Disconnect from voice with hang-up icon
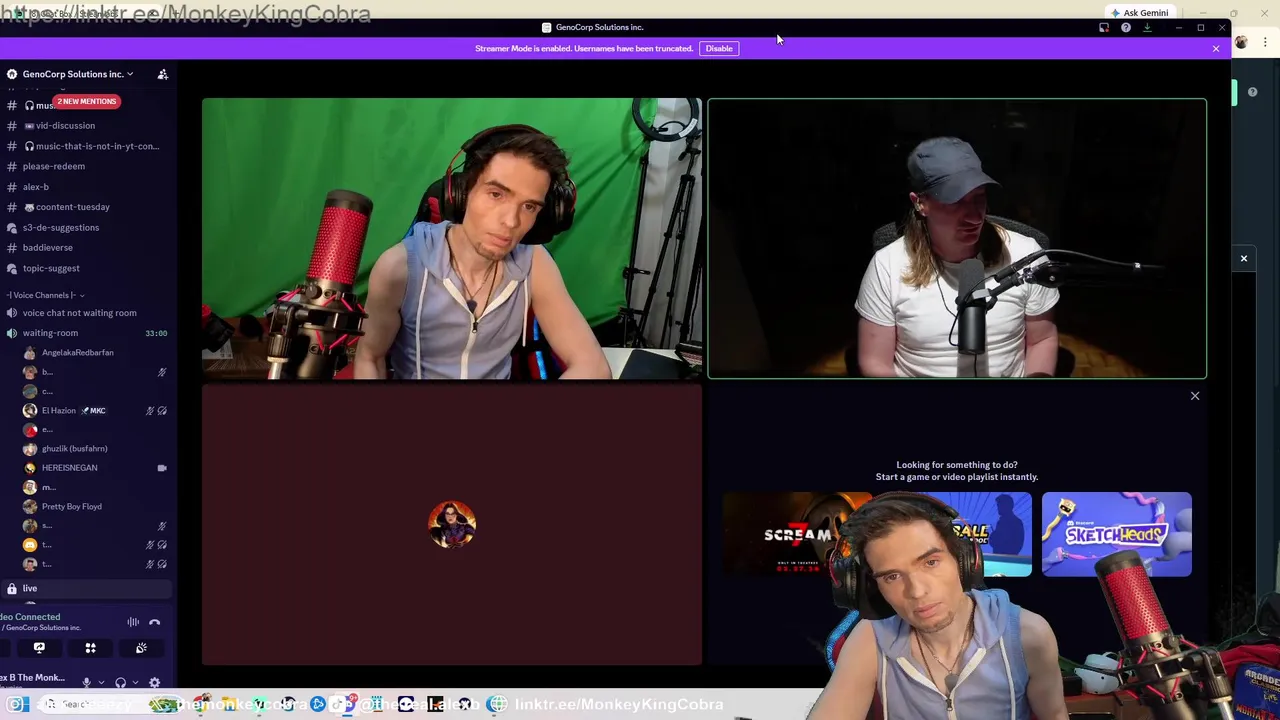The image size is (1280, 720). pyautogui.click(x=155, y=622)
